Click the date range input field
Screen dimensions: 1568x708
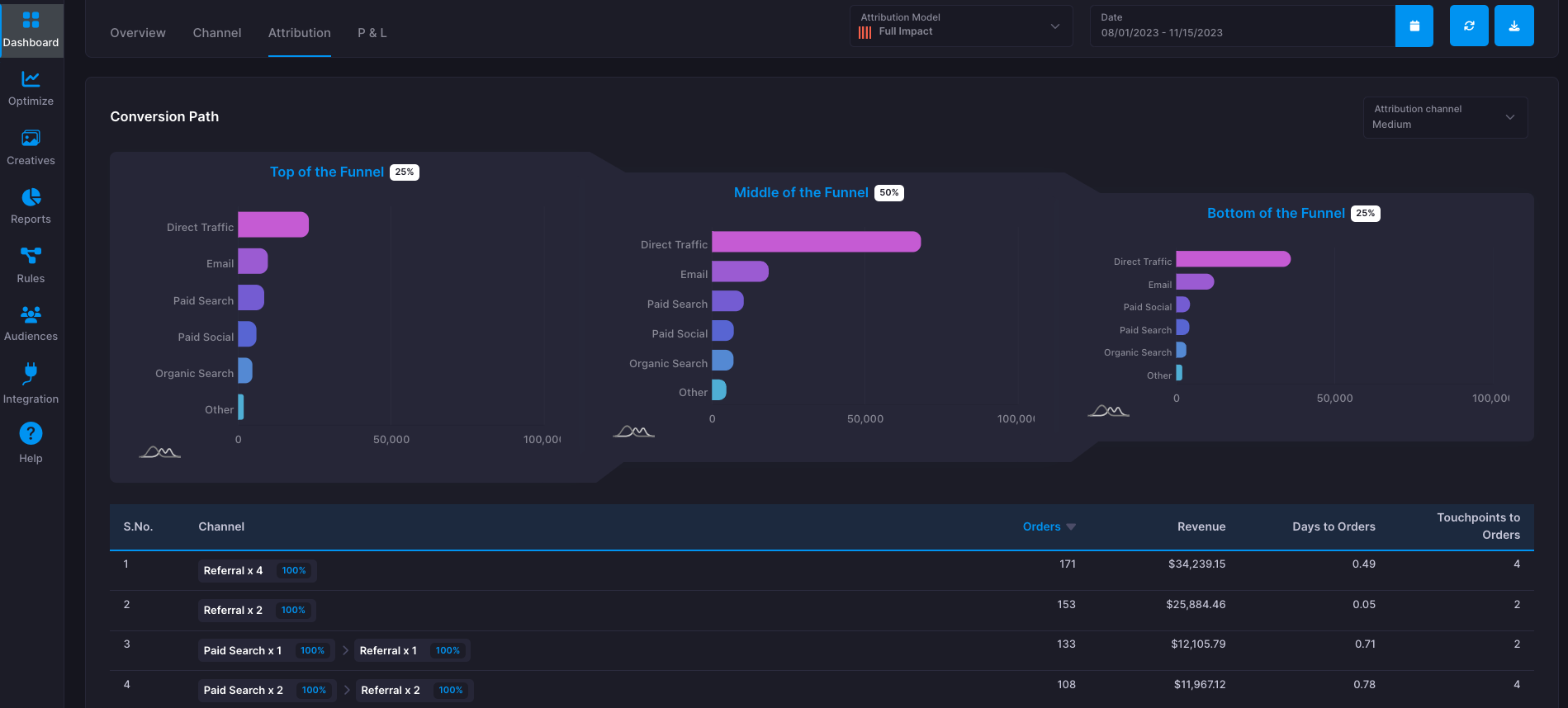tap(1243, 26)
